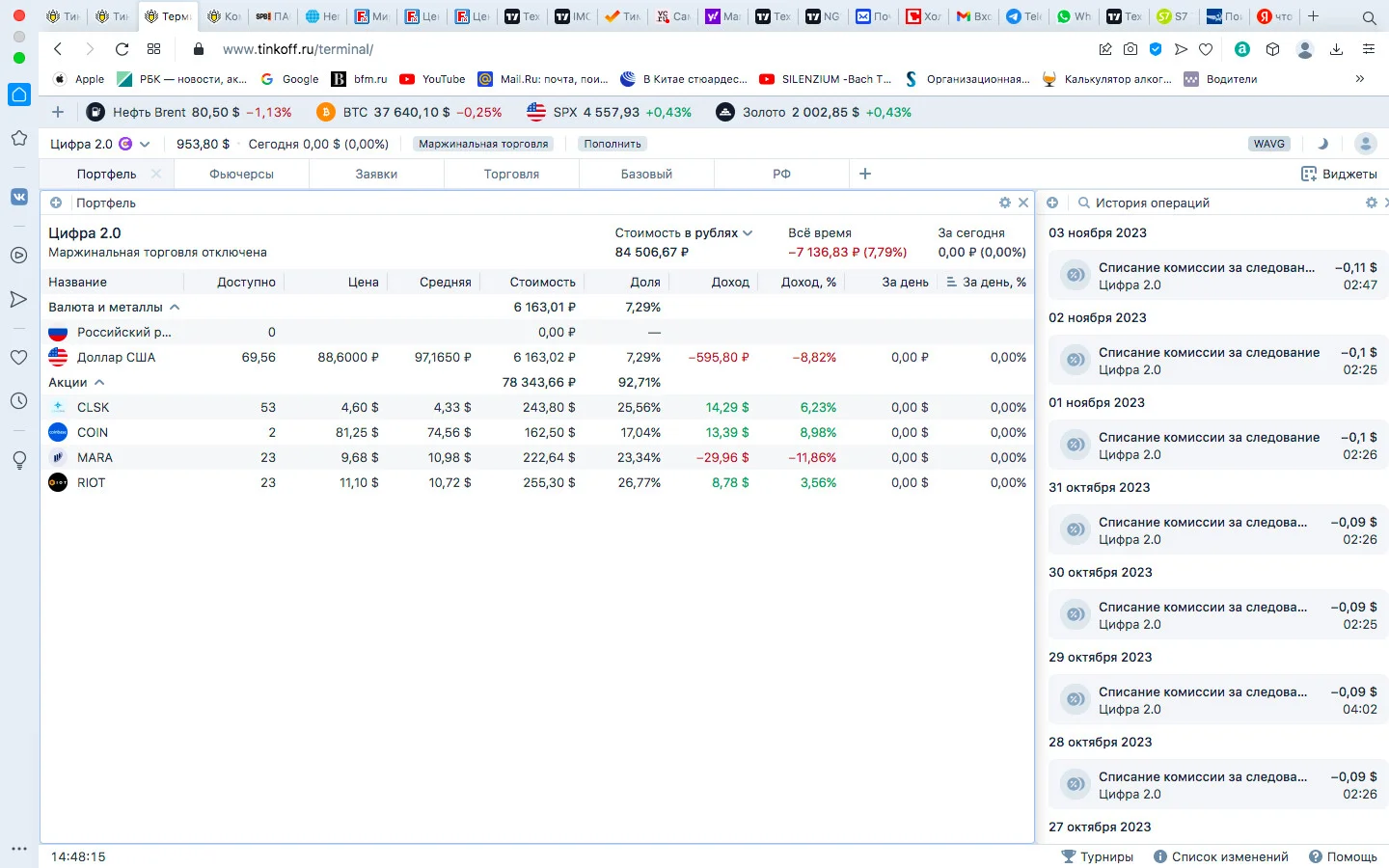This screenshot has height=868, width=1389.
Task: Reload the page with the browser refresh icon
Action: pyautogui.click(x=122, y=49)
